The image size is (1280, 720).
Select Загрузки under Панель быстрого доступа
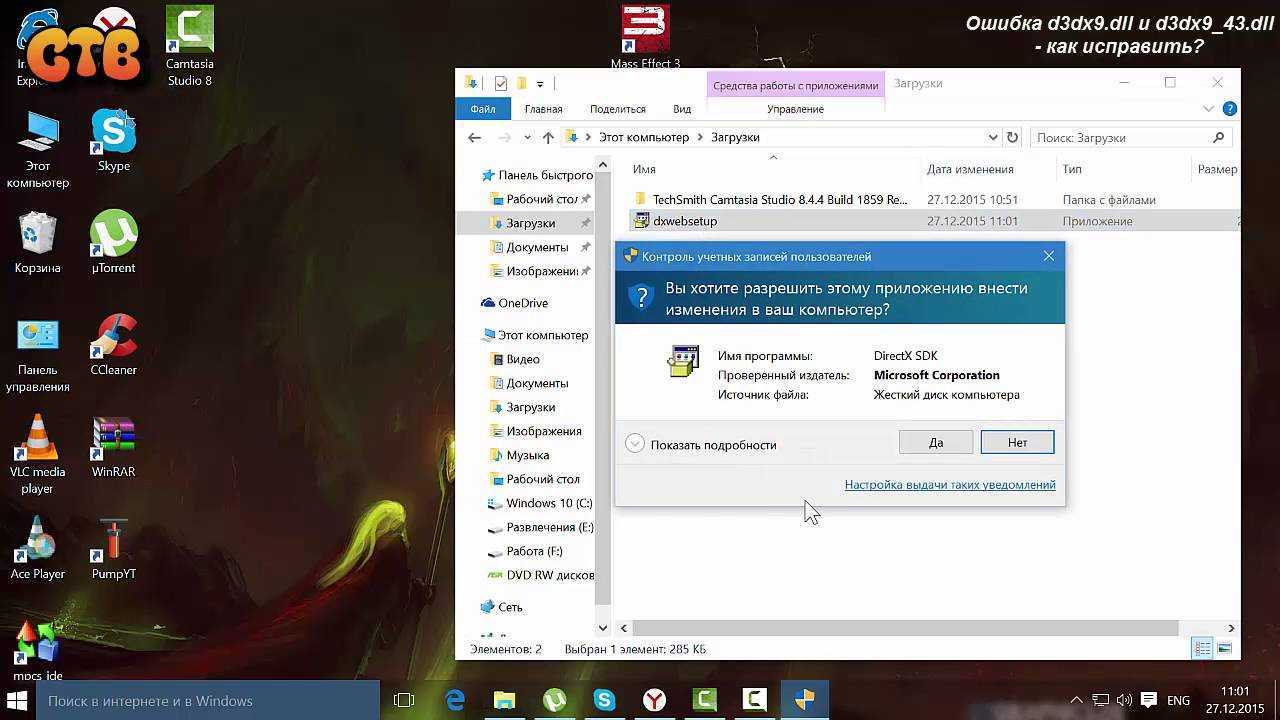[x=530, y=223]
